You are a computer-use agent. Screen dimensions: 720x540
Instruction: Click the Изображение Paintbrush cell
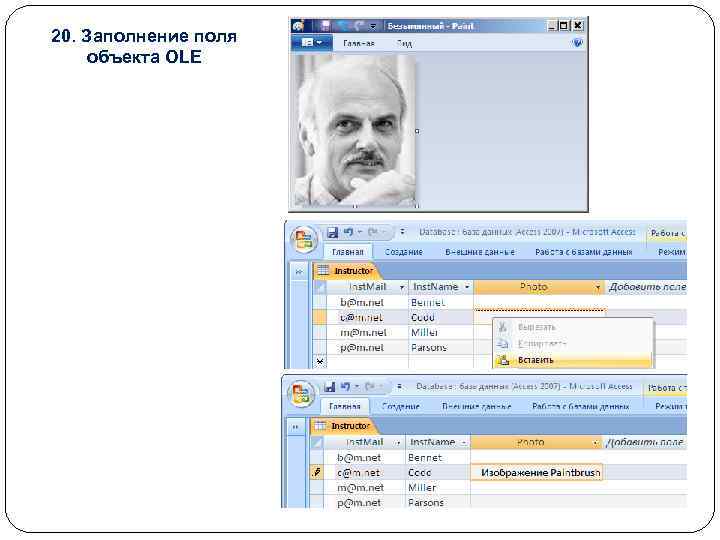[x=537, y=472]
